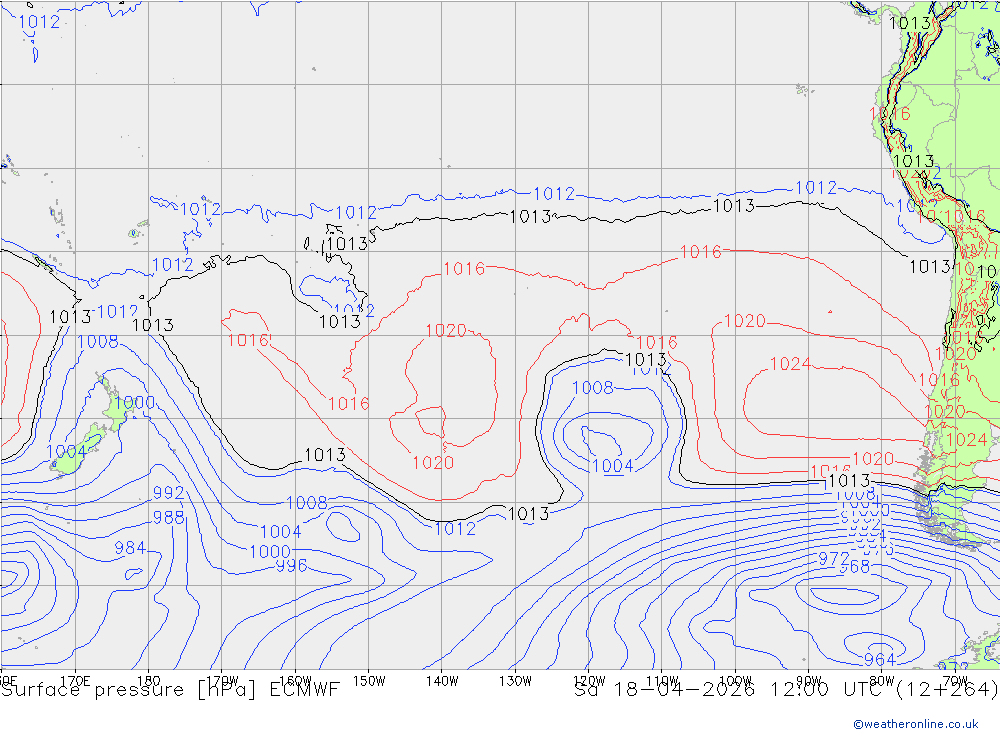Click the 'Sa 18-04-2026 12:00 UTC (12+264)' timestamp
The width and height of the screenshot is (1000, 733).
[x=786, y=690]
